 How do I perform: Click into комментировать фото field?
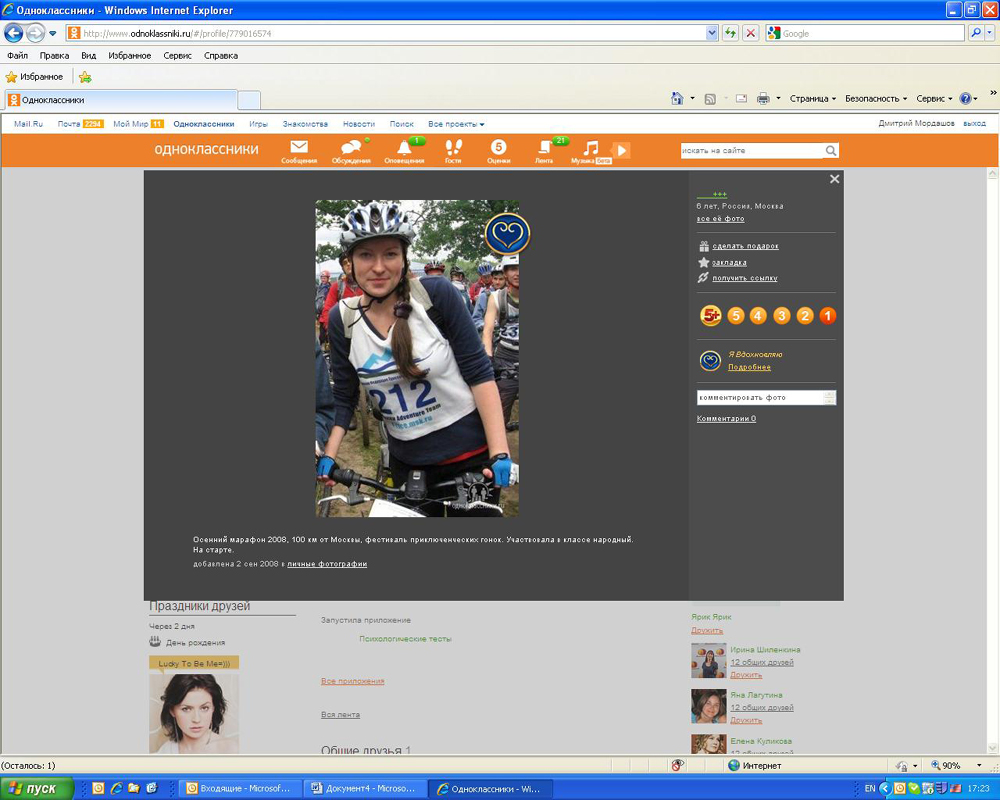click(x=766, y=397)
